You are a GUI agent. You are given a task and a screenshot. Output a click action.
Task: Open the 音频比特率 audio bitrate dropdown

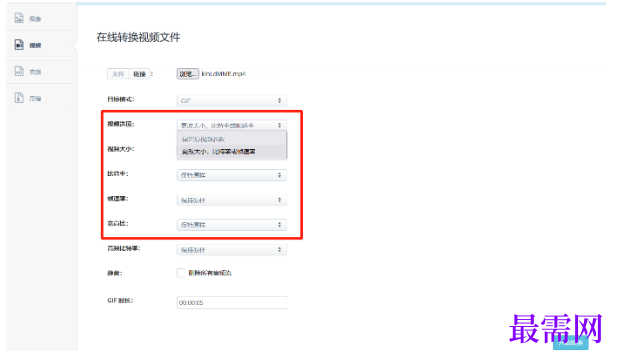(x=232, y=250)
